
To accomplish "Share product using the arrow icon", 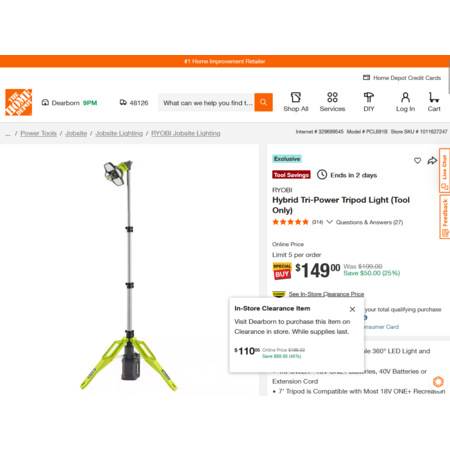I will coord(432,161).
